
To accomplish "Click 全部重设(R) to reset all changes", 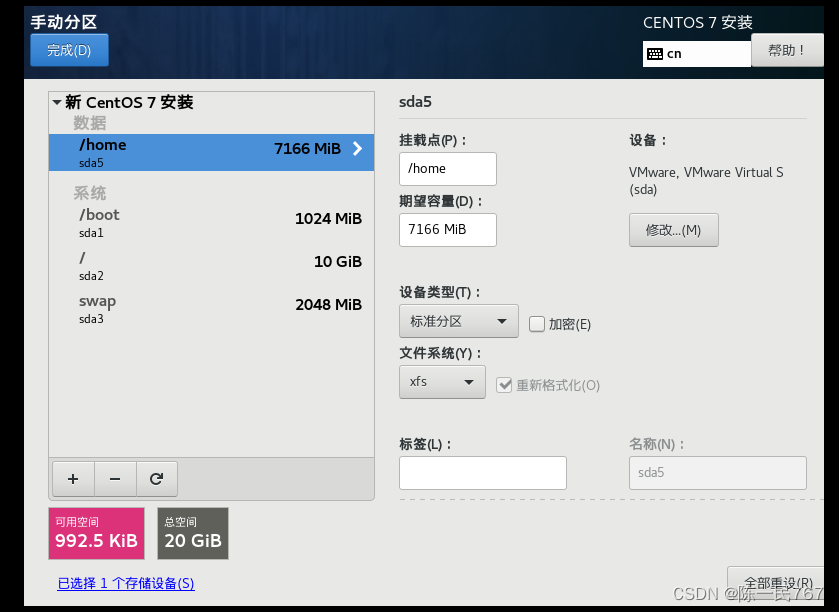I will coord(775,581).
